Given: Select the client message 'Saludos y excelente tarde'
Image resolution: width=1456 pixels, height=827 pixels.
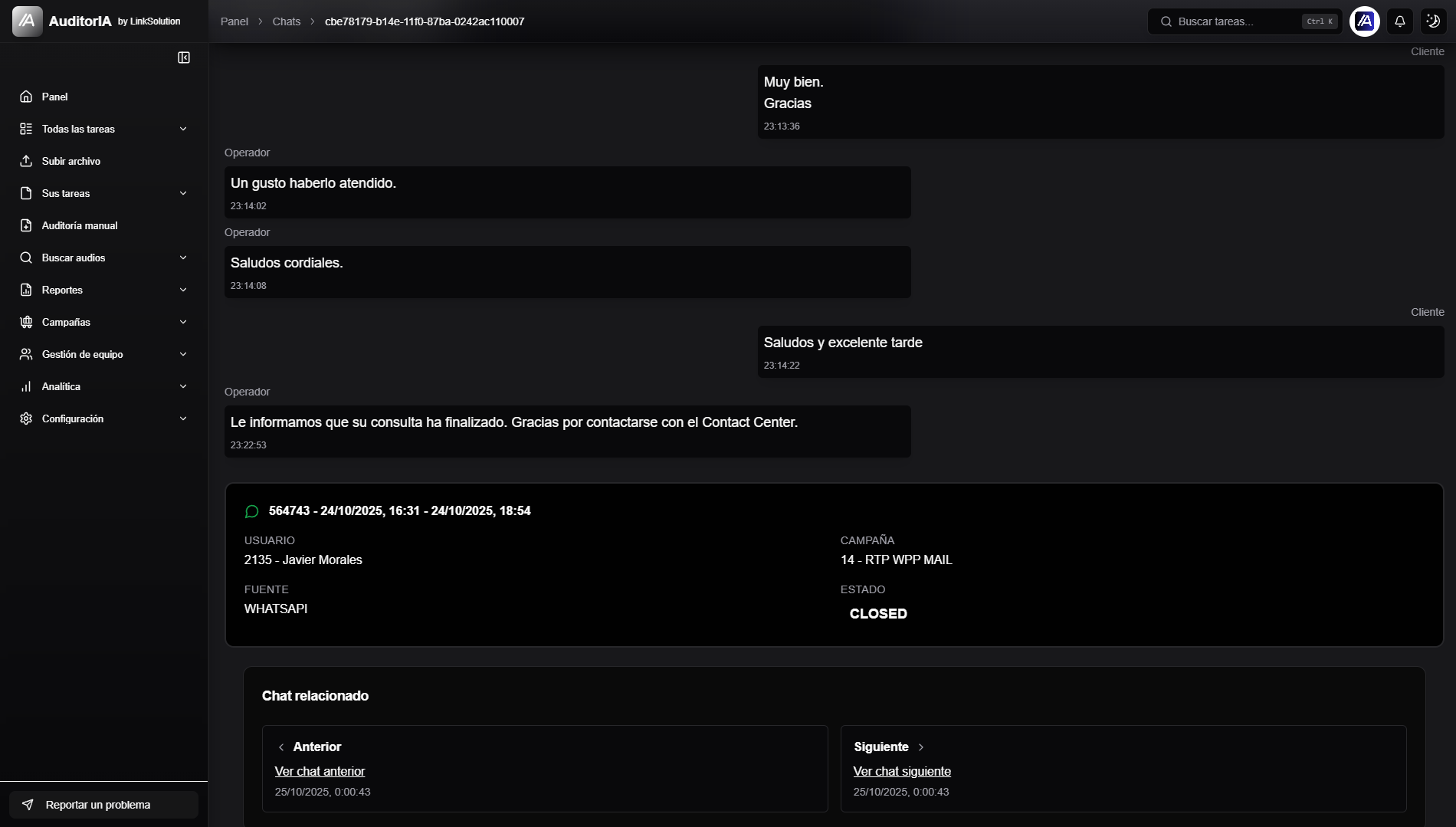Looking at the screenshot, I should point(1101,352).
